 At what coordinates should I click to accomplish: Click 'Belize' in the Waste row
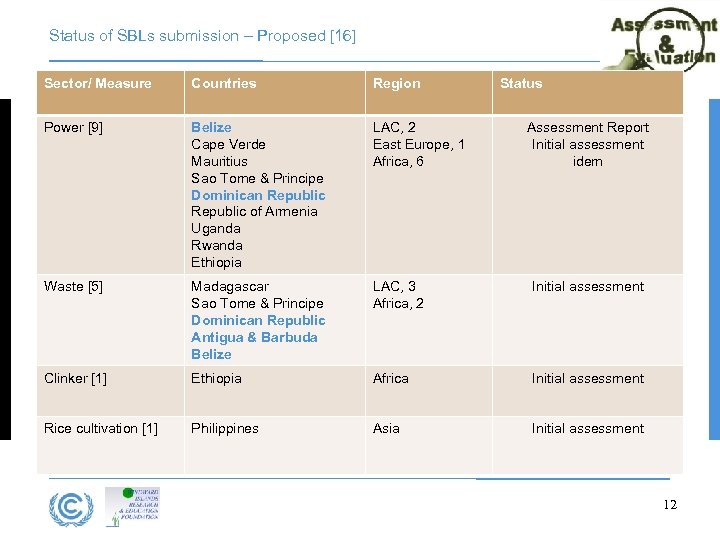[211, 354]
